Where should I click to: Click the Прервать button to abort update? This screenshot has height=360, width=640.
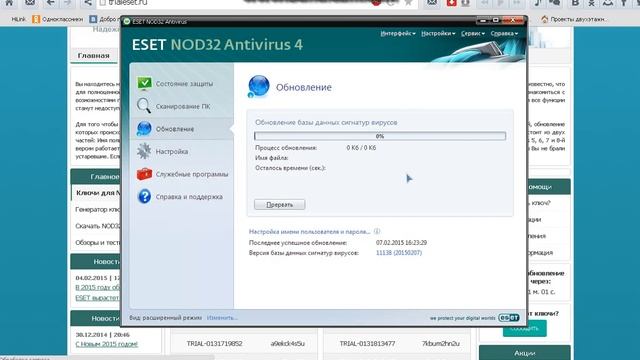tap(280, 204)
